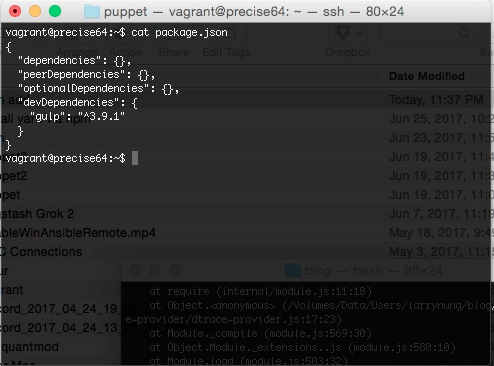Expand the Dropbox dropdown arrow

pos(359,33)
